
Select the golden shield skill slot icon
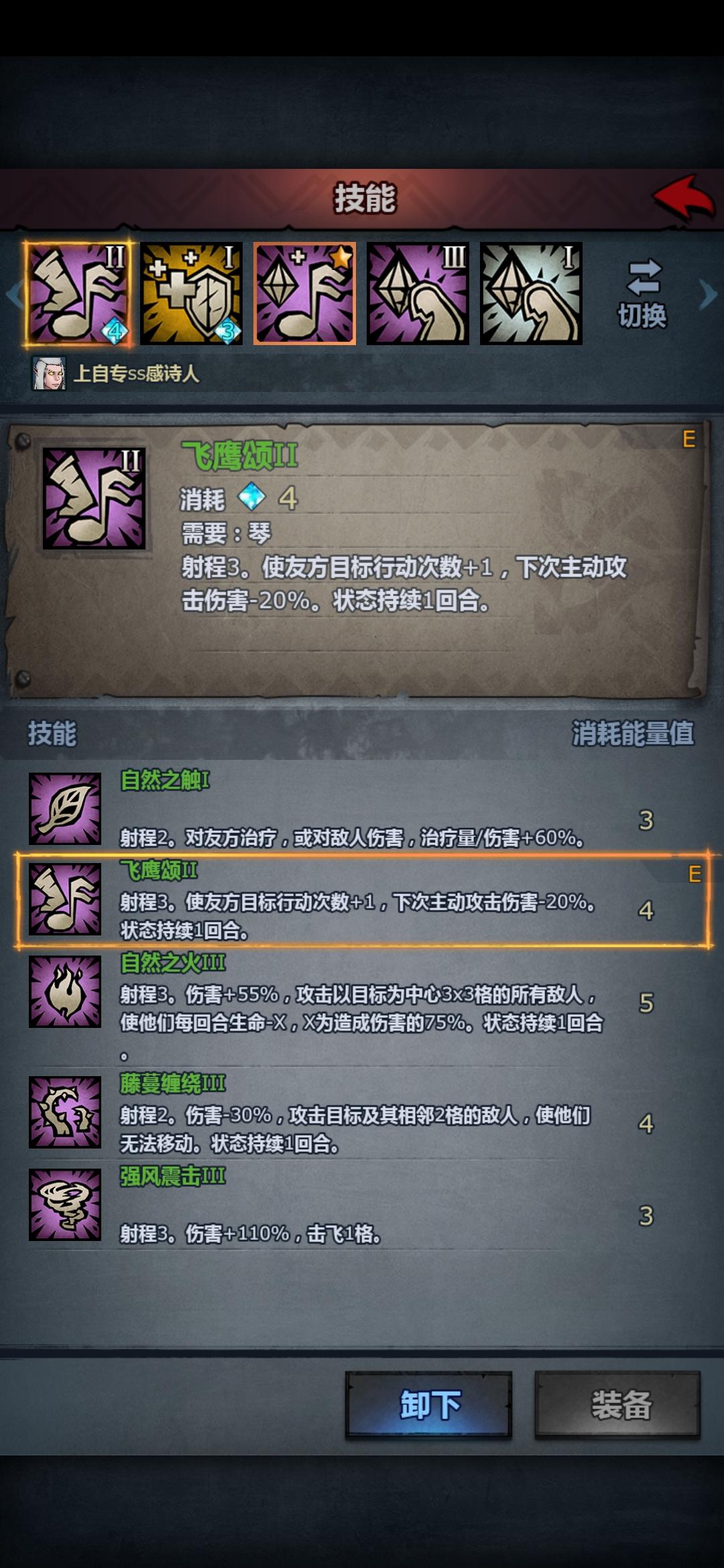coord(191,294)
